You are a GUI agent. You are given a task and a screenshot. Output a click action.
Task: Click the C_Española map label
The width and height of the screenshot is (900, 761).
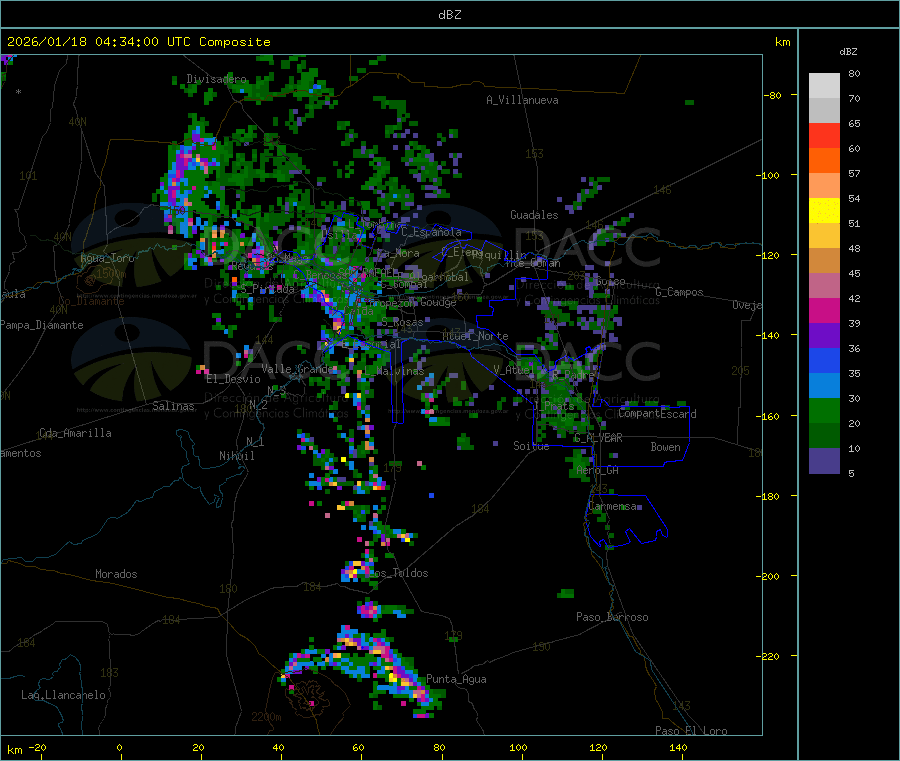pyautogui.click(x=431, y=232)
